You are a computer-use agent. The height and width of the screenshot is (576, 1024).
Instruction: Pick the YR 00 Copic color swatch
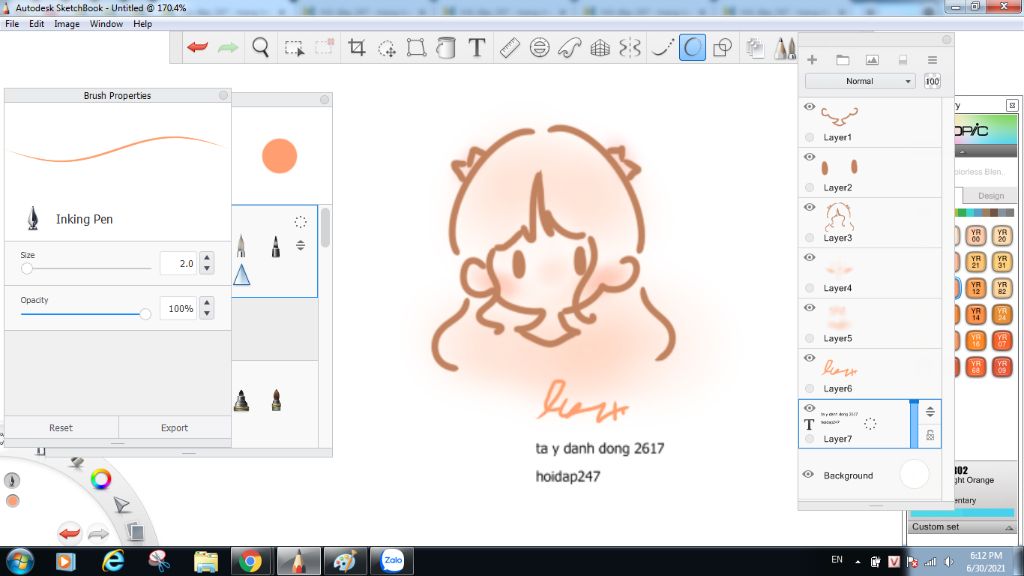click(976, 236)
